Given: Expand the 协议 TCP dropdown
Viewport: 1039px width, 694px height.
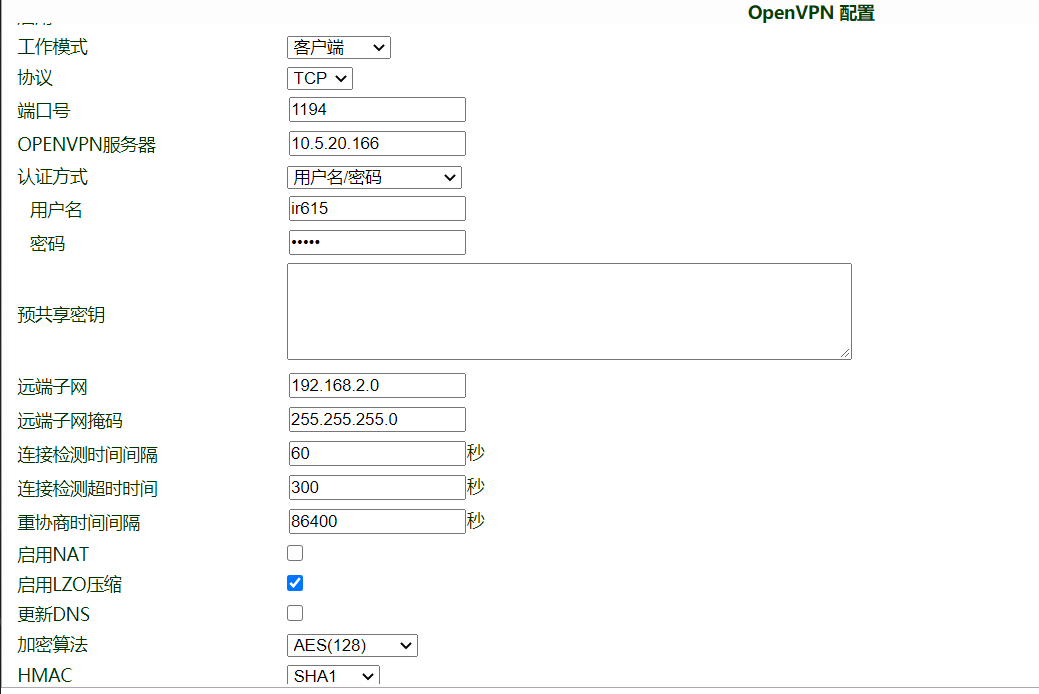Looking at the screenshot, I should [x=320, y=78].
